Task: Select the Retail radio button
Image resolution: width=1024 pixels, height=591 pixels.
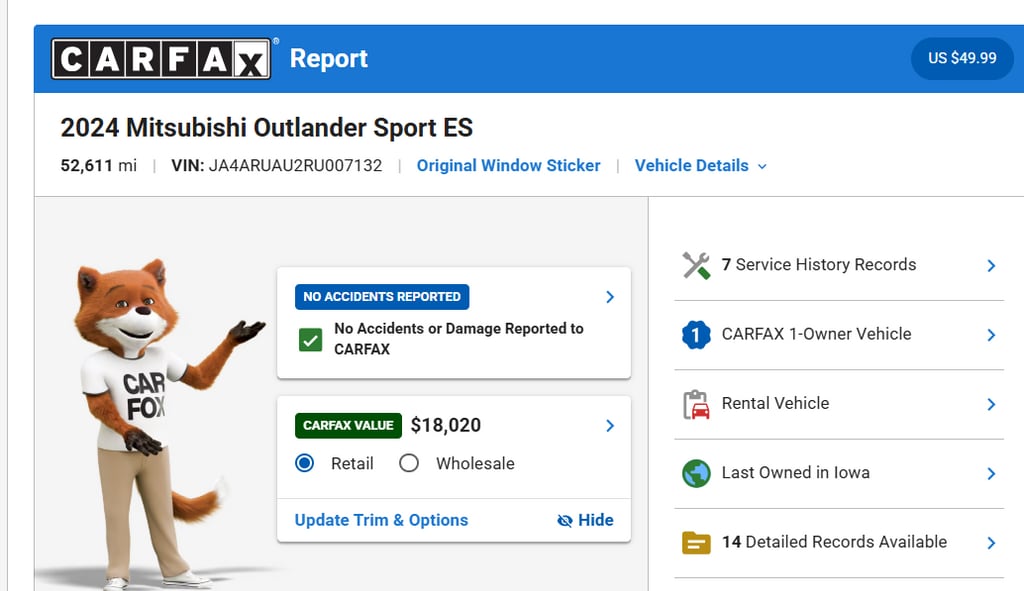Action: (304, 463)
